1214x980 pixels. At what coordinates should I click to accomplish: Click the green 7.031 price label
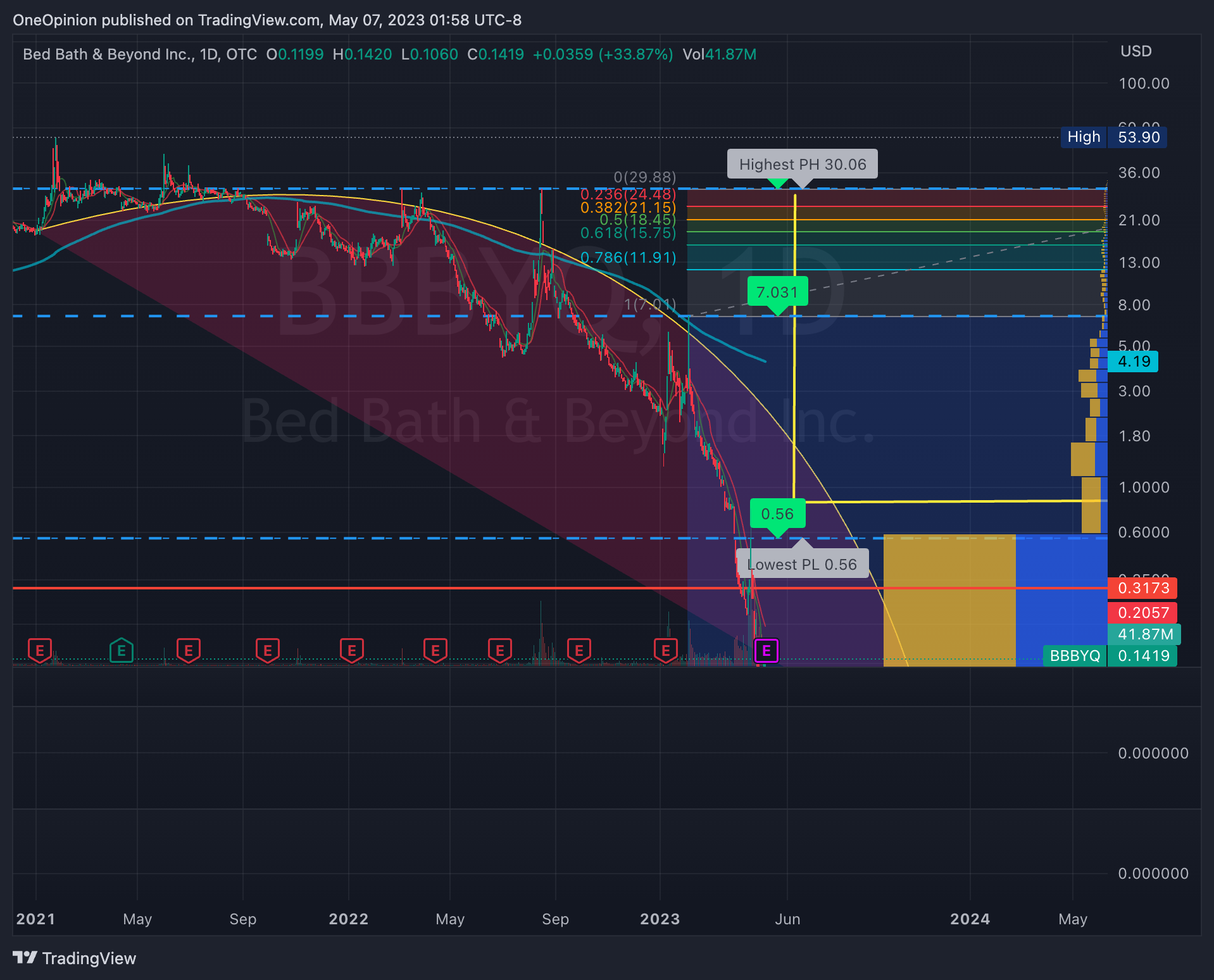777,292
